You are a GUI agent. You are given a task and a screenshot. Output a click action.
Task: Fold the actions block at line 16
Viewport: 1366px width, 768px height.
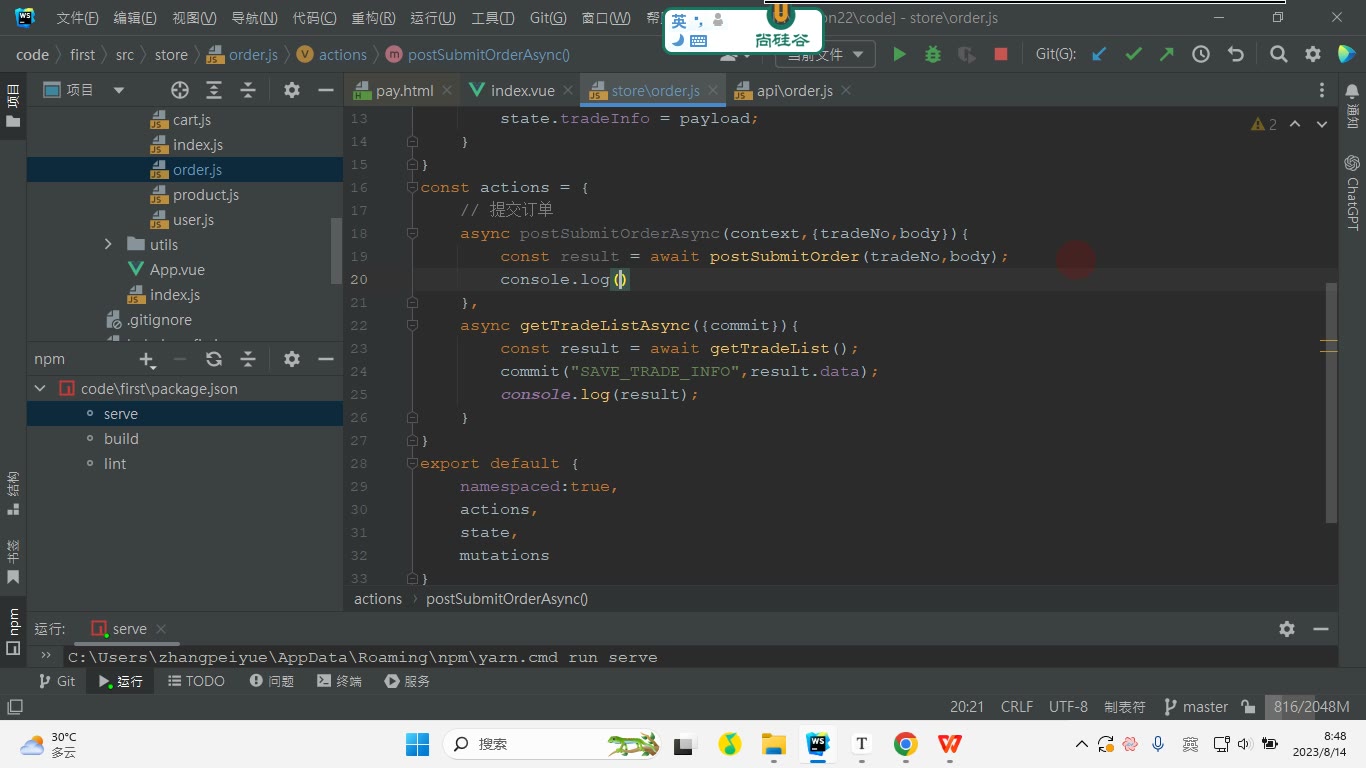(x=412, y=187)
